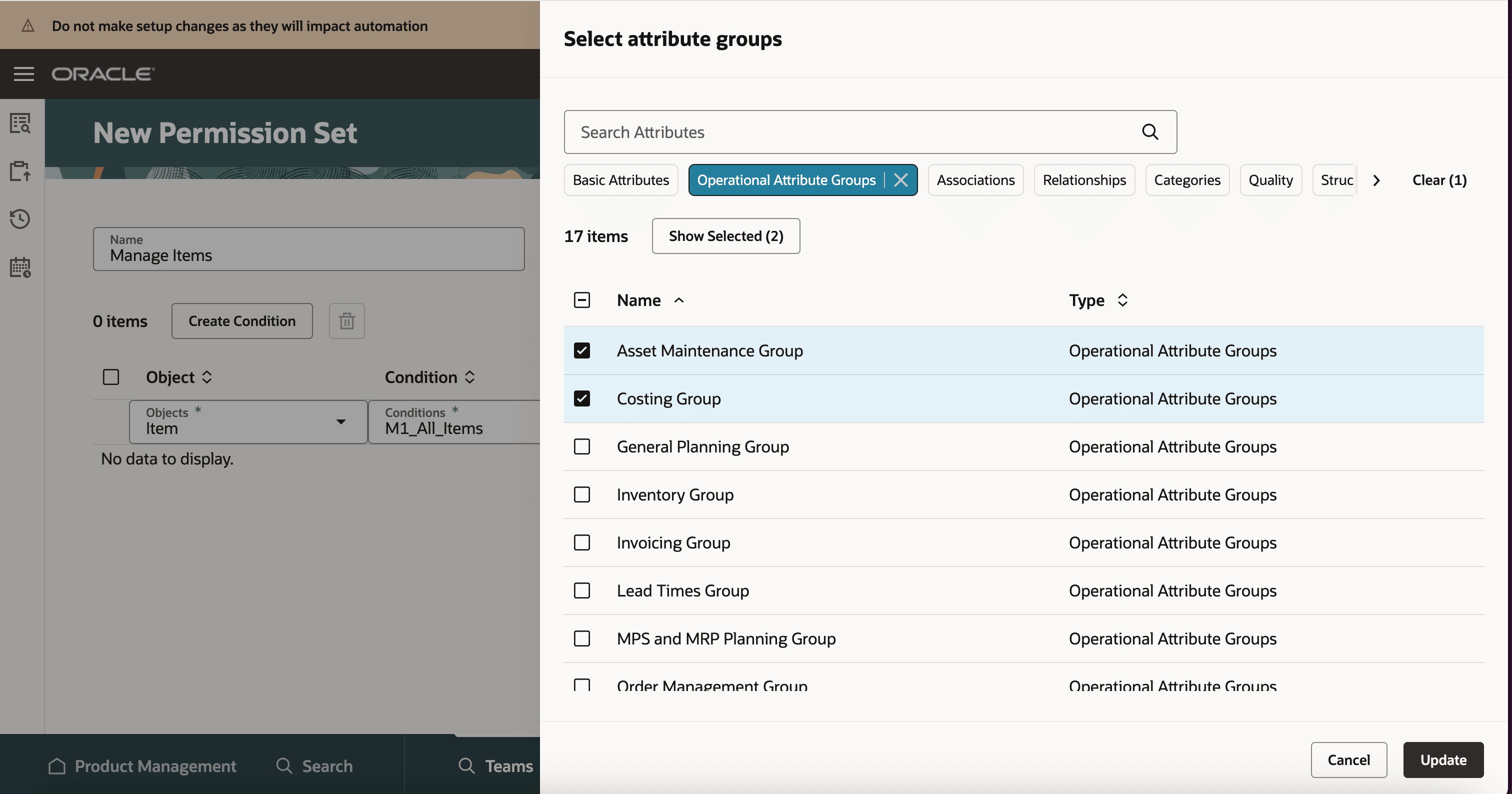Check General Planning Group
Screen dimensions: 1512x794
pyautogui.click(x=581, y=447)
